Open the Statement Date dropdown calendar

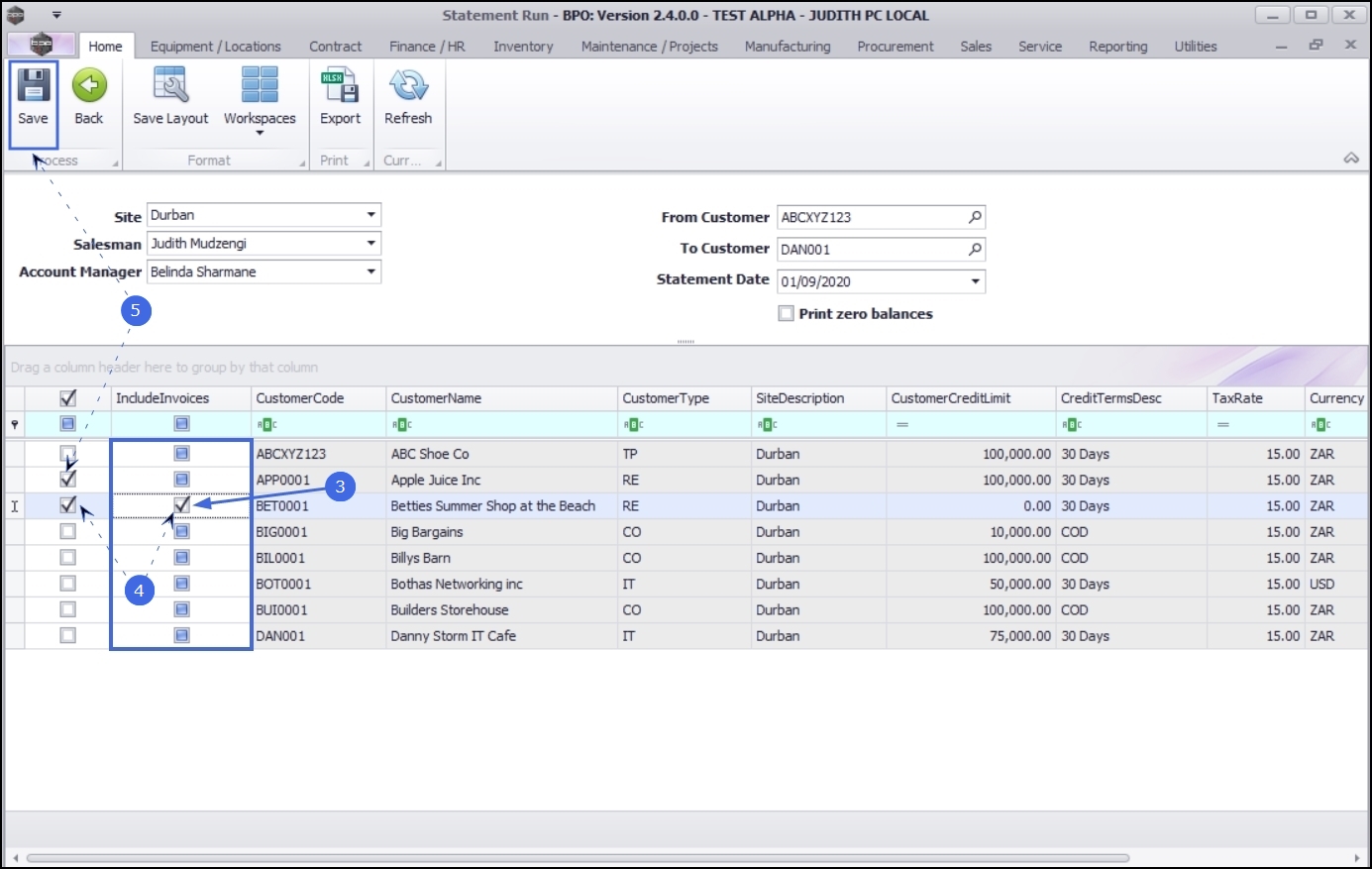(x=976, y=281)
